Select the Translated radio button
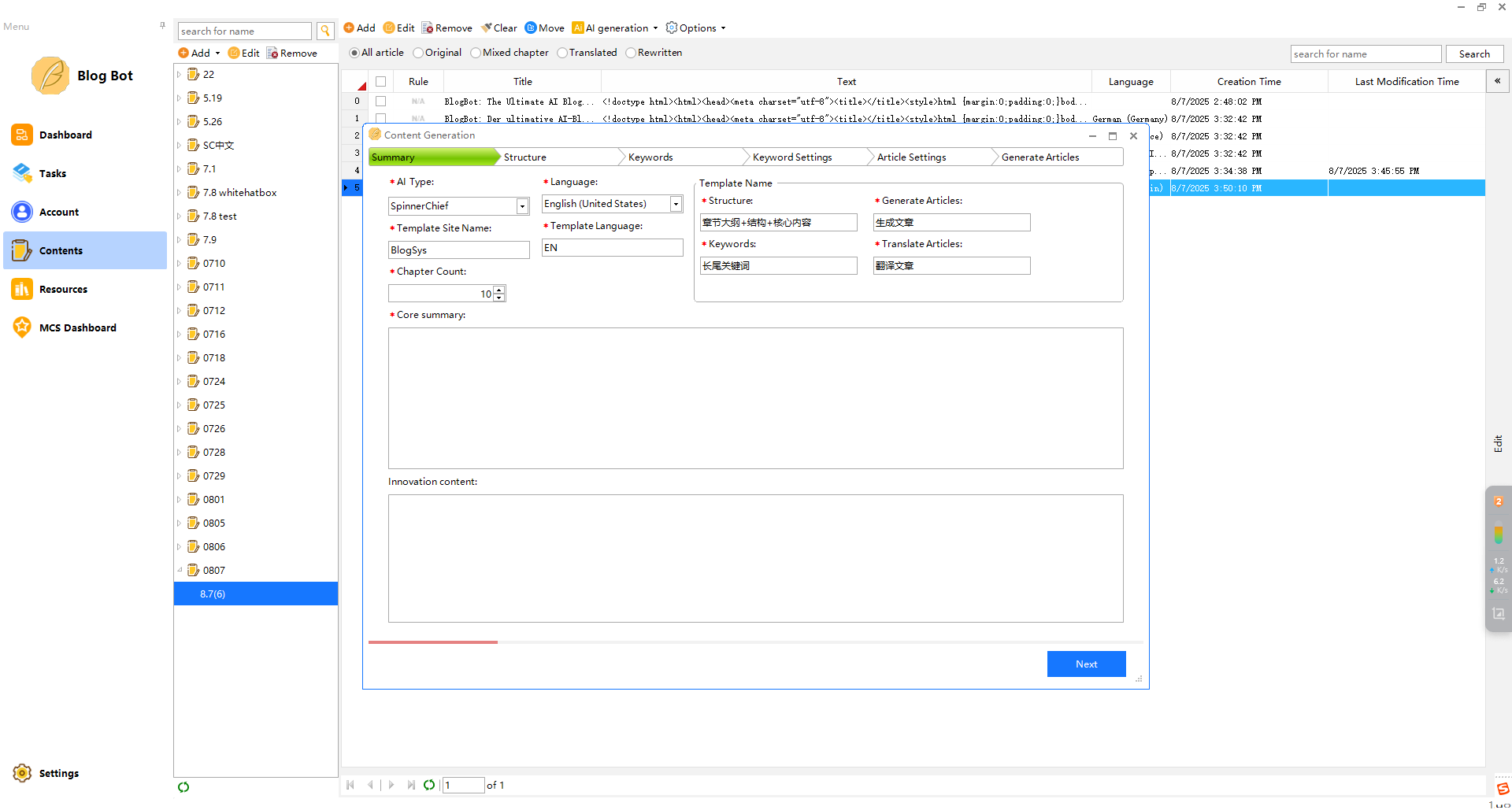 (562, 53)
